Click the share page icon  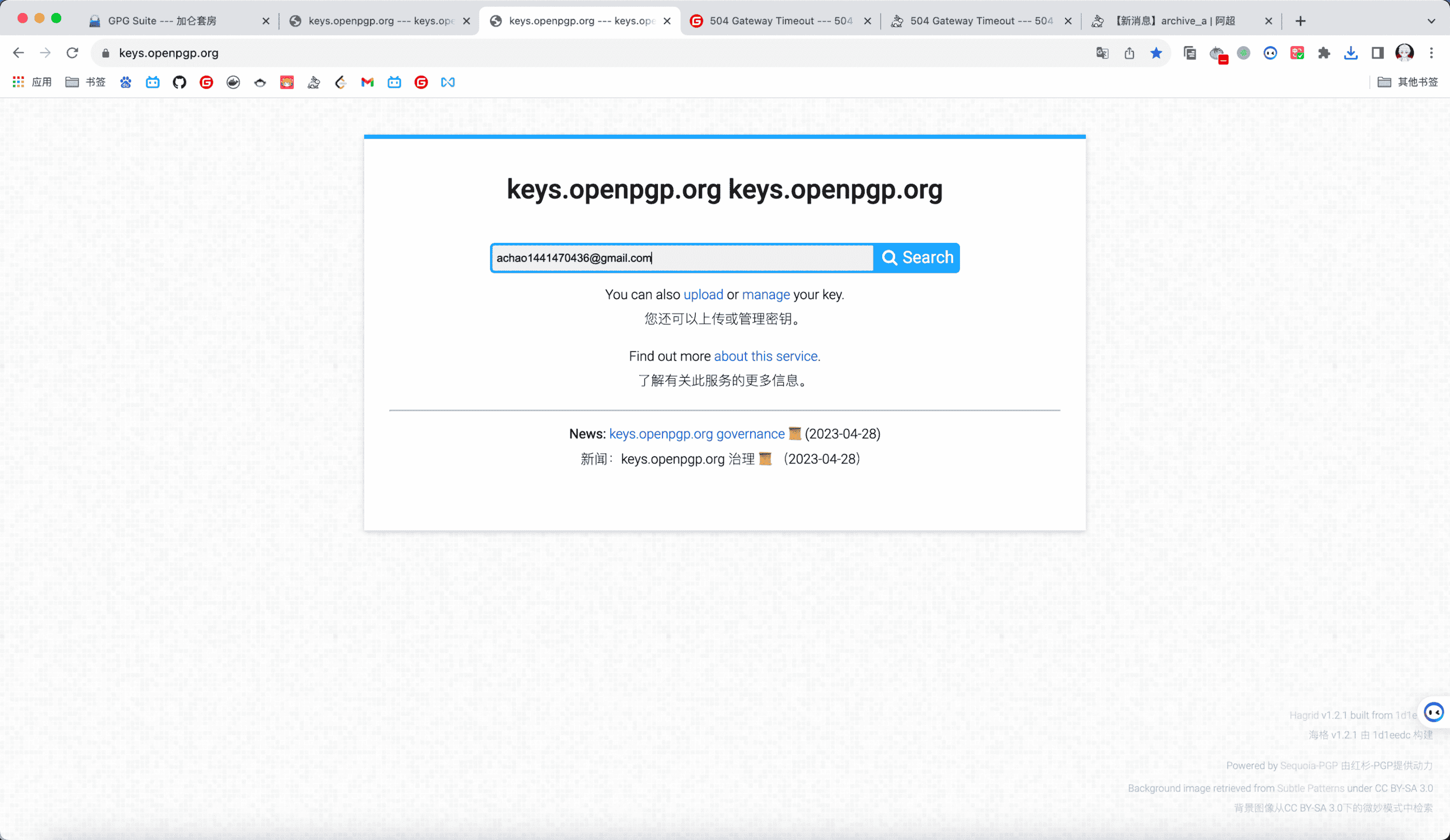click(1129, 53)
